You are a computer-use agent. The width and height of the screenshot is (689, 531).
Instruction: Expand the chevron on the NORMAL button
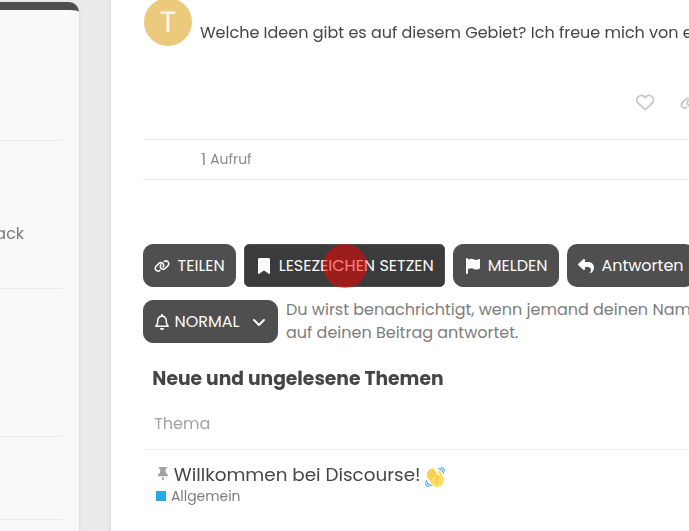pyautogui.click(x=259, y=322)
